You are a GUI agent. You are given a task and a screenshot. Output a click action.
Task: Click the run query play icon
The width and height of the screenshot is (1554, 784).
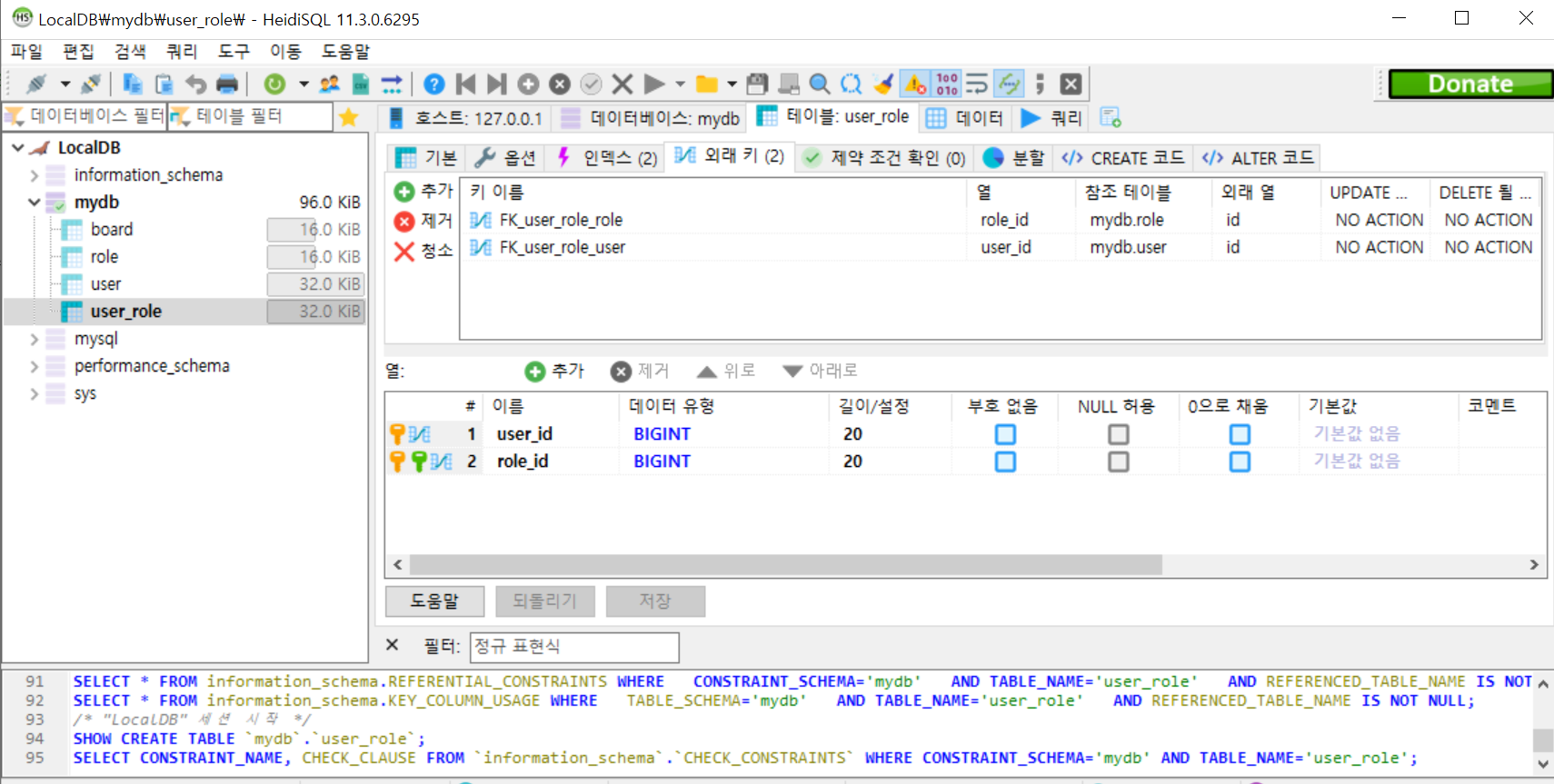(x=653, y=84)
